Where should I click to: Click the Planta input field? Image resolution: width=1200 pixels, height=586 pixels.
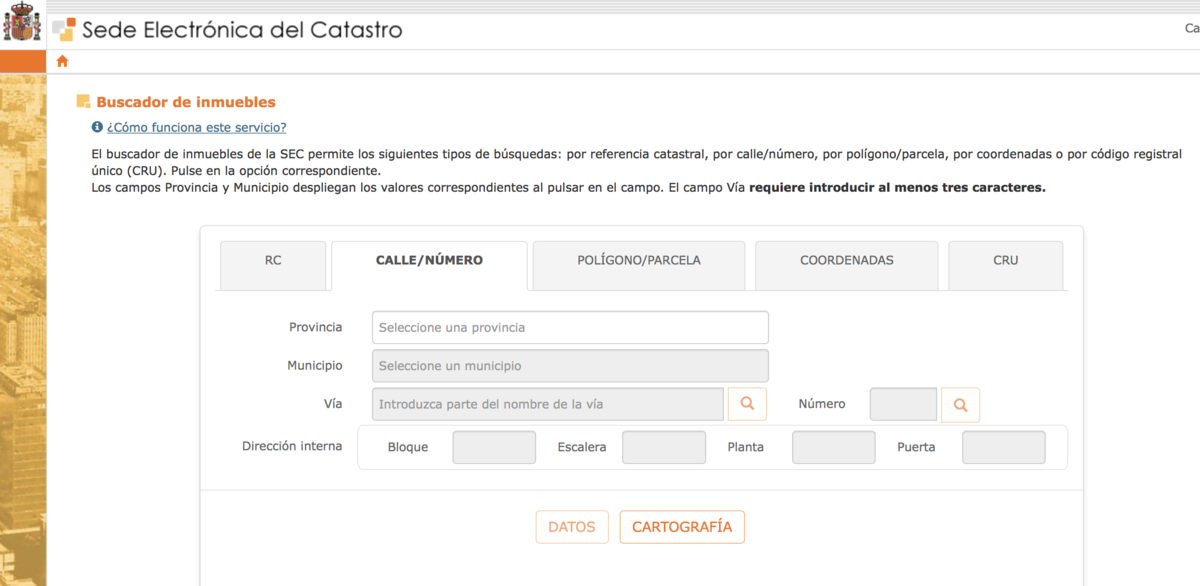point(834,447)
